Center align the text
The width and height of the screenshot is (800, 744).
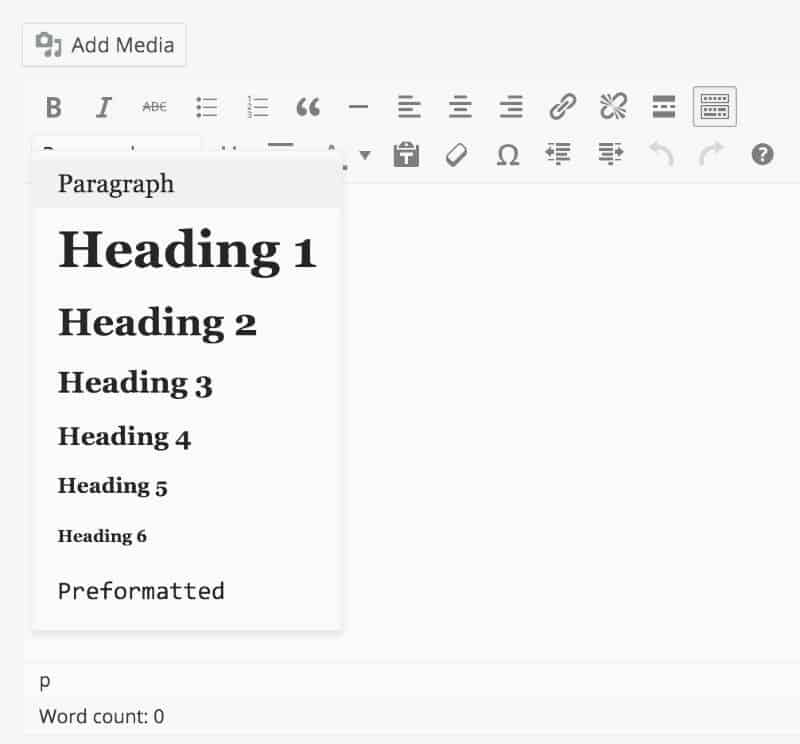(460, 107)
